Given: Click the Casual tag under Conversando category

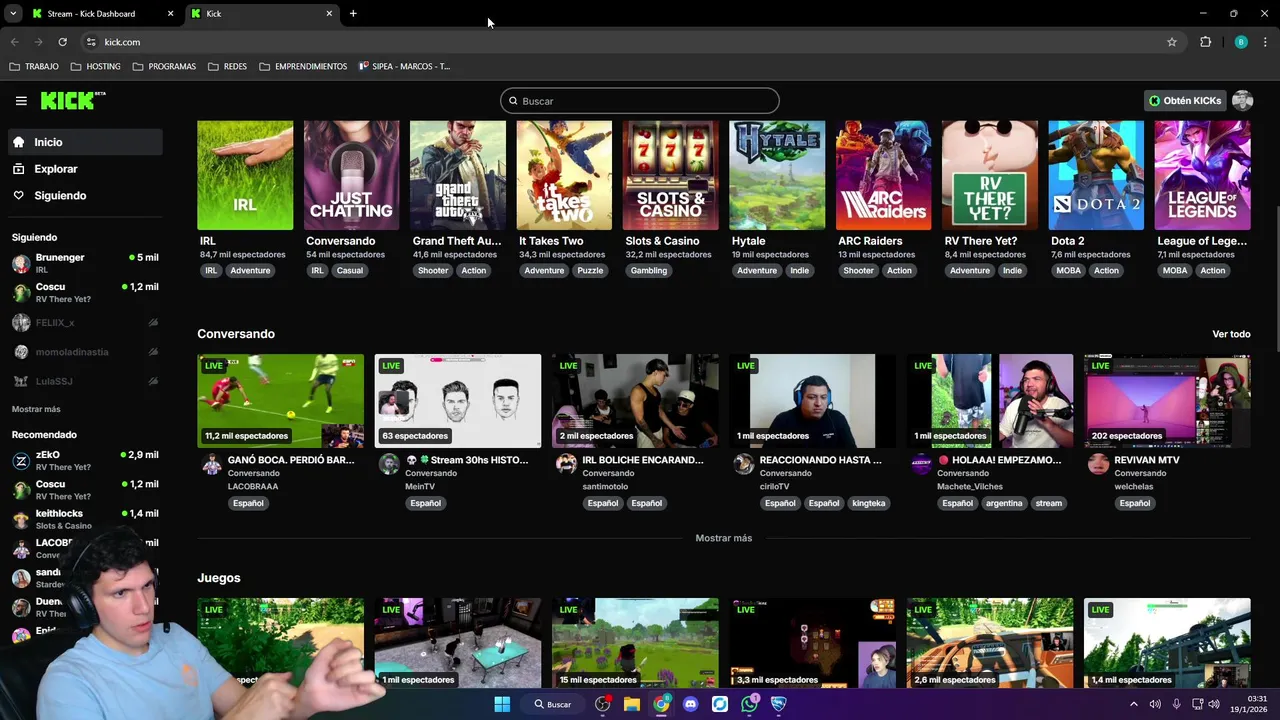Looking at the screenshot, I should (350, 270).
